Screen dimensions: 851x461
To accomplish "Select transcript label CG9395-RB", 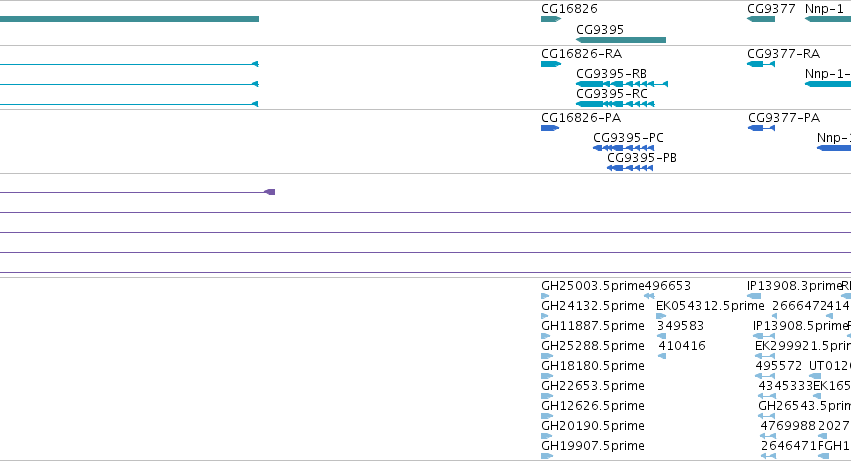I will [x=611, y=73].
